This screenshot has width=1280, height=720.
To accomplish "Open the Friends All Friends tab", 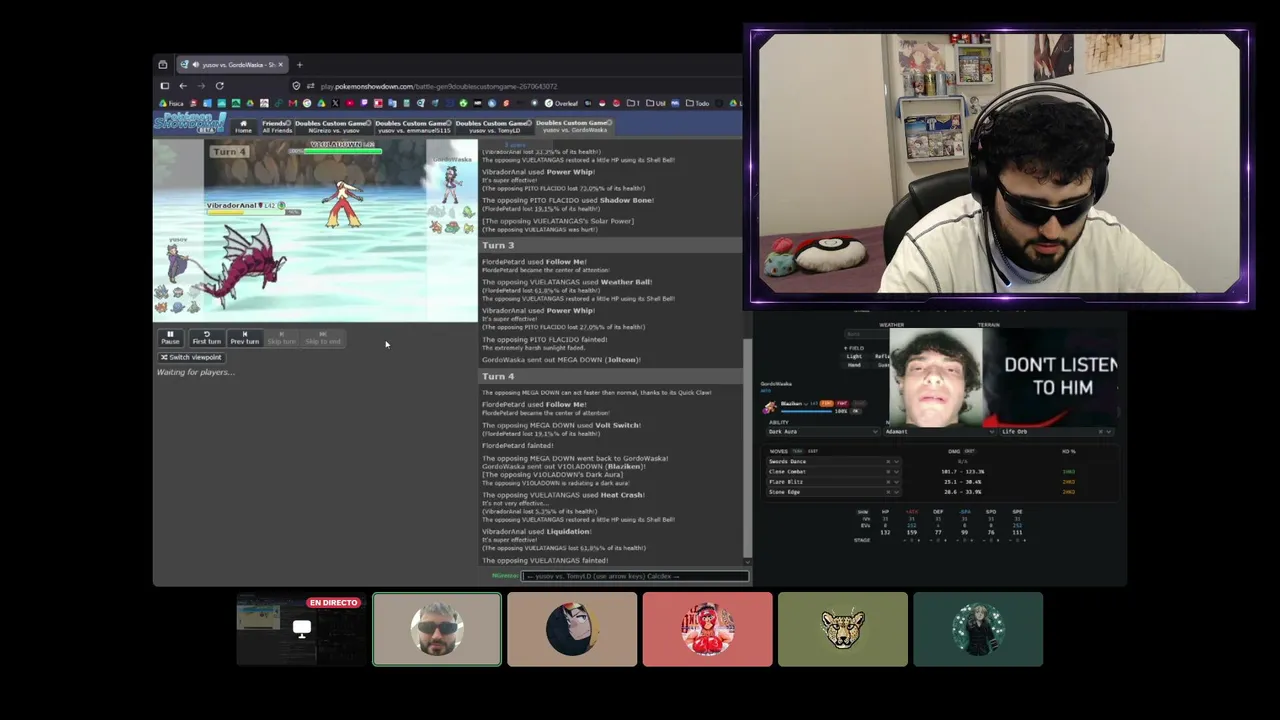I will point(277,127).
